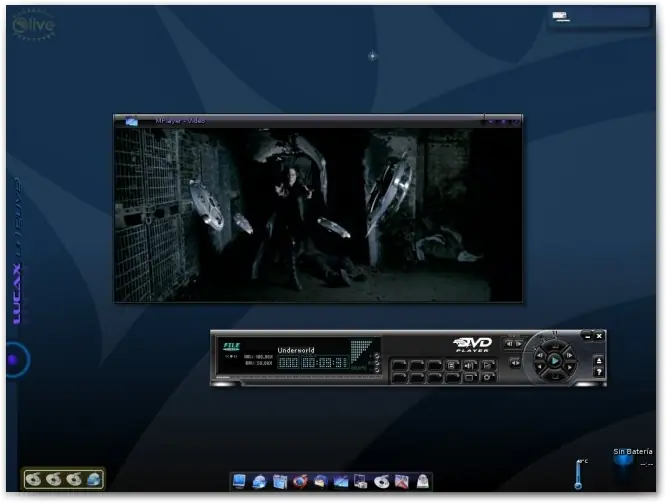Click the stop button at dial bottom
Image resolution: width=666 pixels, height=503 pixels.
pyautogui.click(x=555, y=376)
